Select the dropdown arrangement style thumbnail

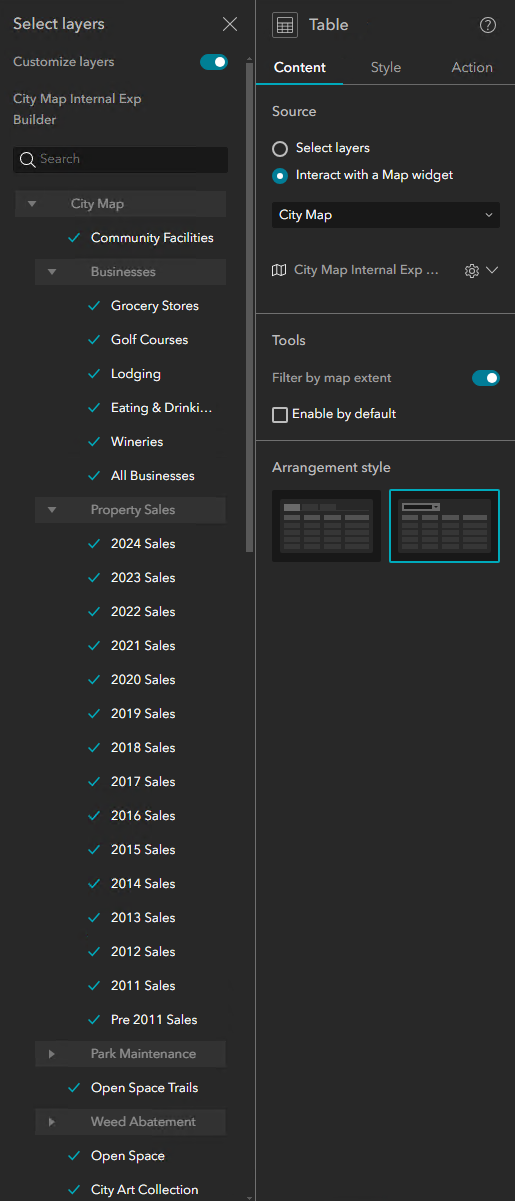pos(444,526)
